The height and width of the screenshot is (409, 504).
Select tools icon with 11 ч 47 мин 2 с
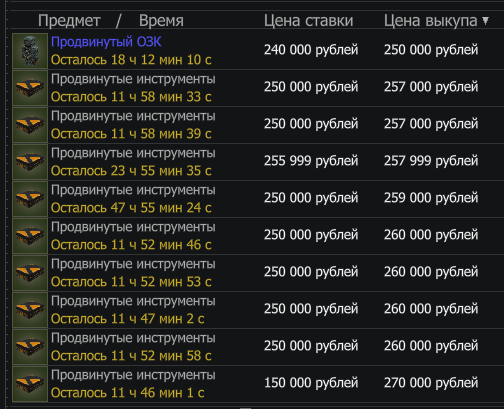tap(30, 310)
